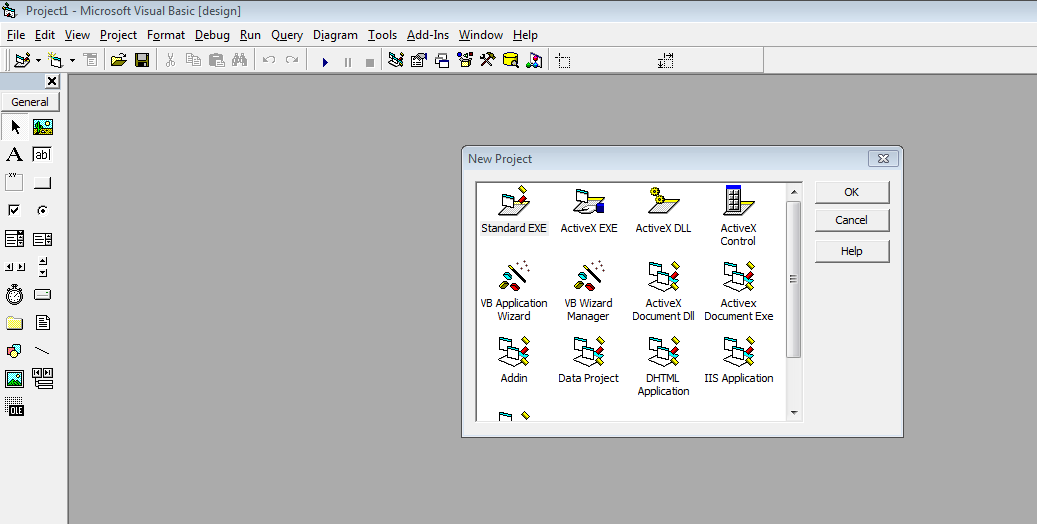The image size is (1037, 524).
Task: Open the Project menu
Action: pyautogui.click(x=118, y=35)
